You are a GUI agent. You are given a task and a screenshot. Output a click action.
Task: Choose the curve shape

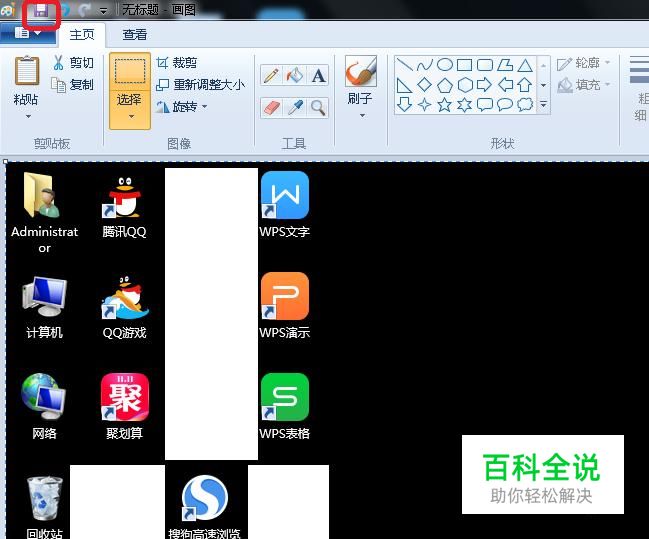pos(424,65)
